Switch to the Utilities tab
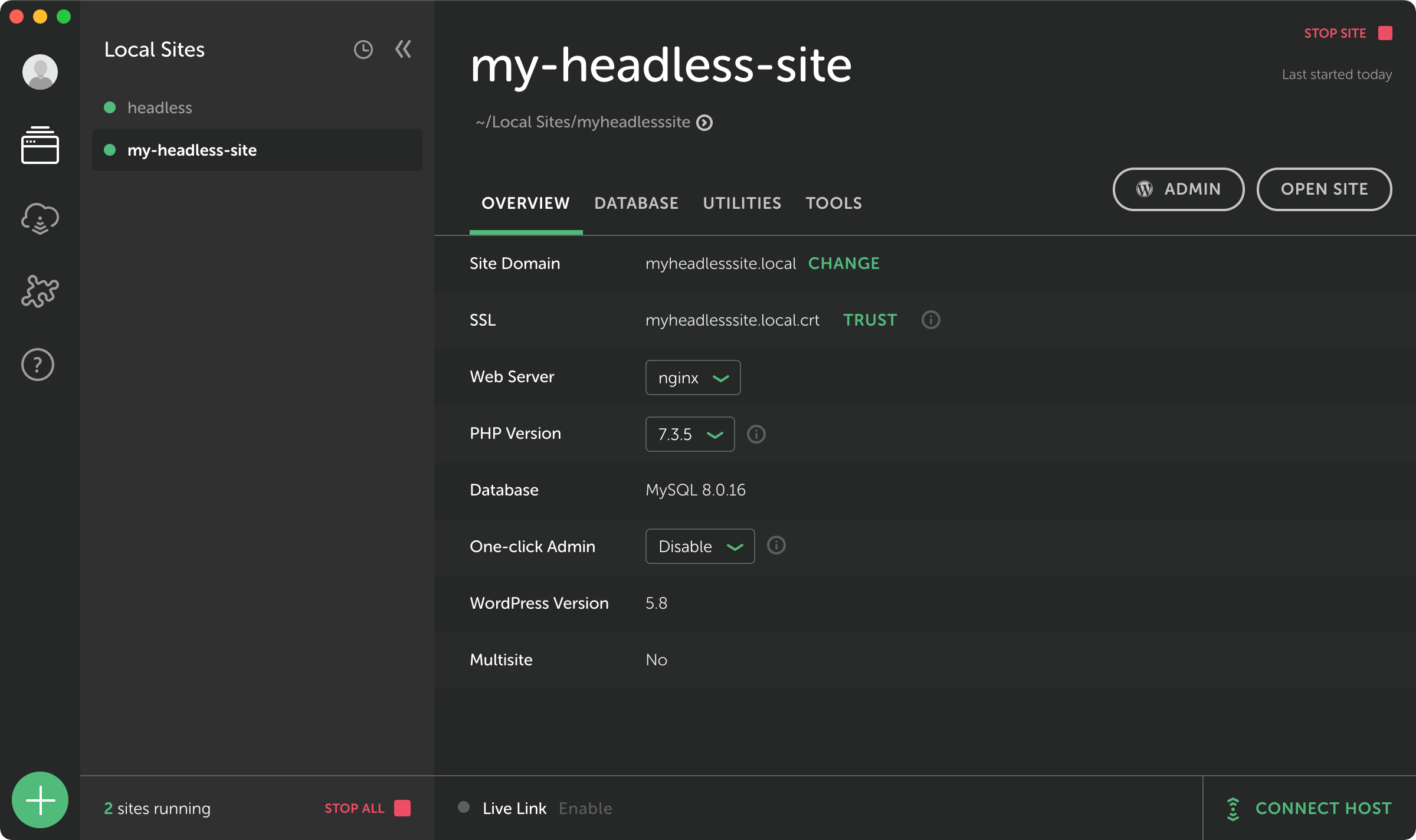1416x840 pixels. tap(742, 204)
